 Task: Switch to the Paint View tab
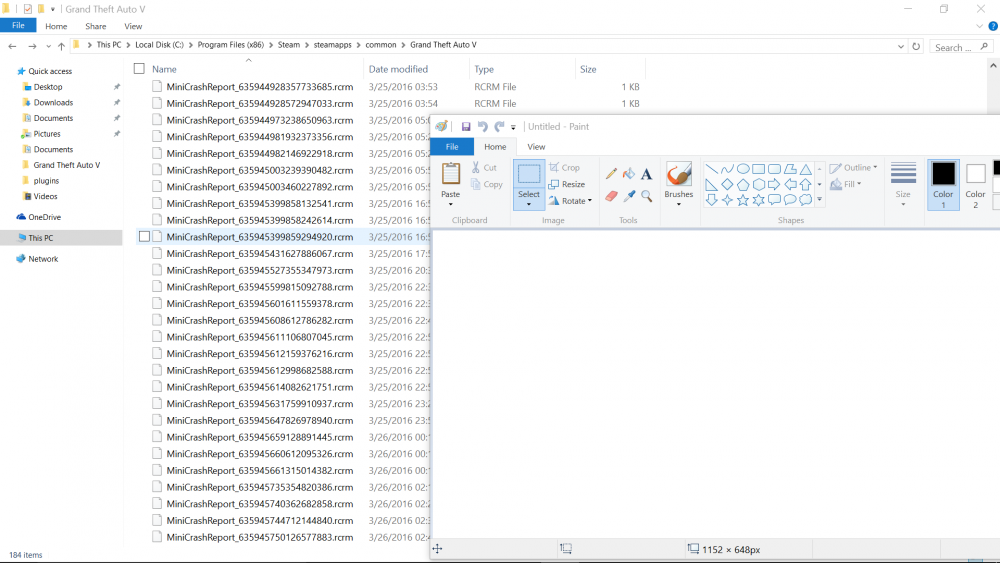click(x=536, y=147)
